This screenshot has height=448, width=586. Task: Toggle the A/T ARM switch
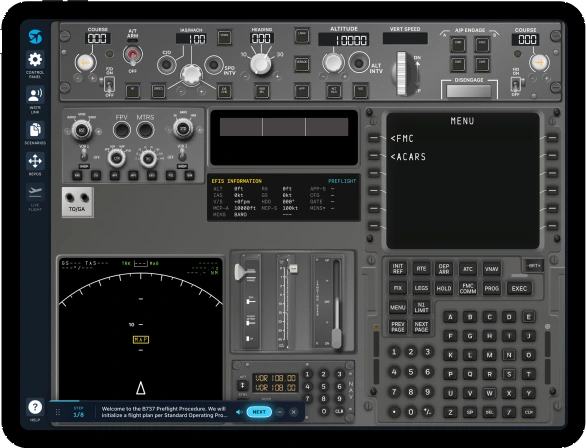click(133, 55)
